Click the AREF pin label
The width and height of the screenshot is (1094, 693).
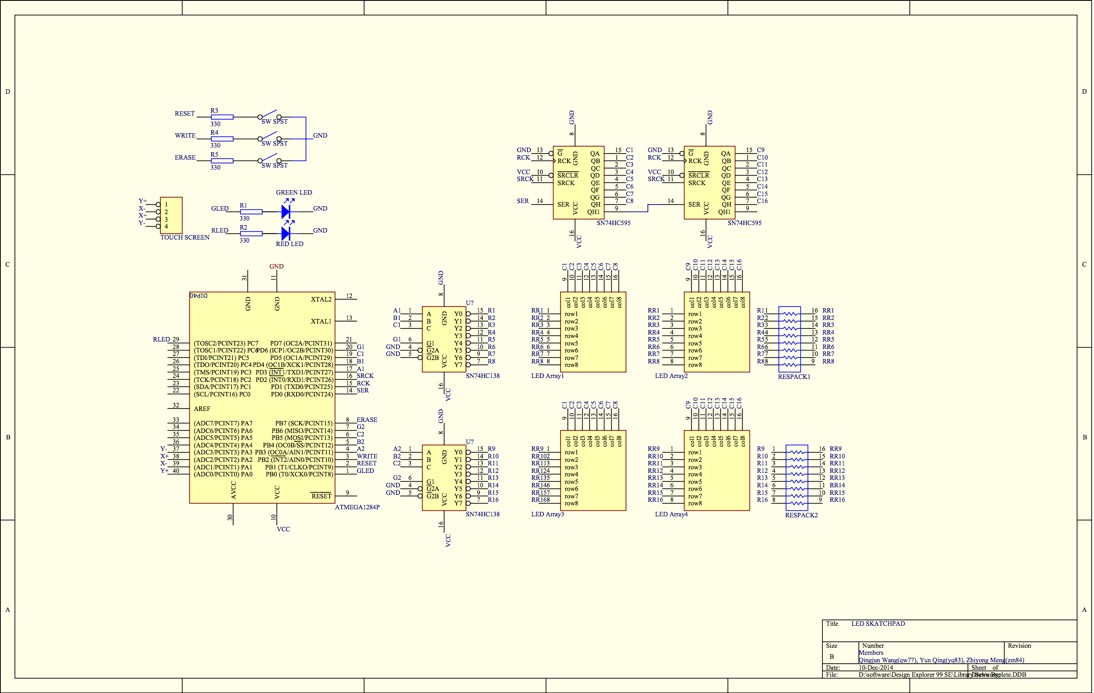[202, 409]
